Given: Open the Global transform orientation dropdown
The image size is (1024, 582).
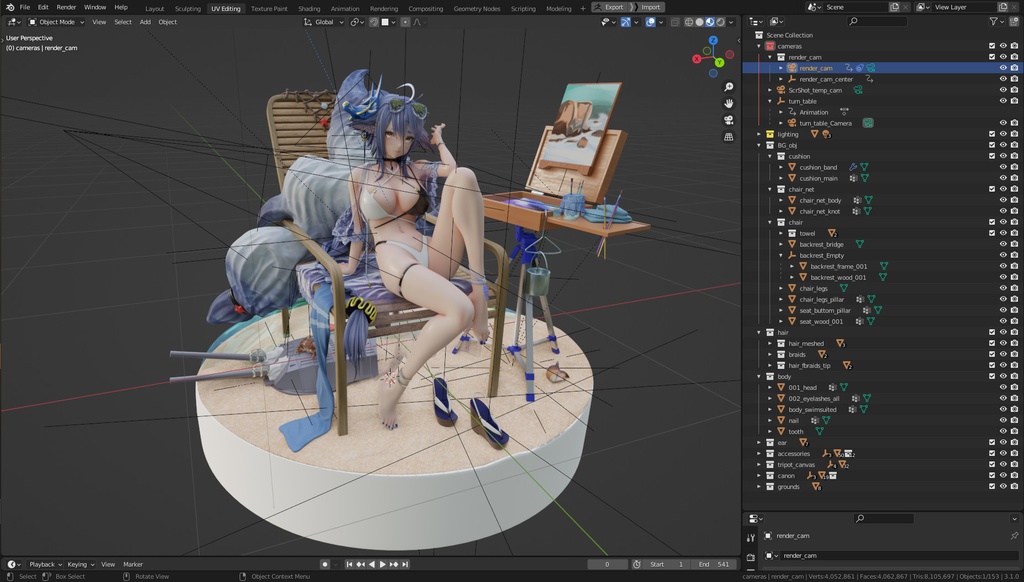Looking at the screenshot, I should (324, 22).
